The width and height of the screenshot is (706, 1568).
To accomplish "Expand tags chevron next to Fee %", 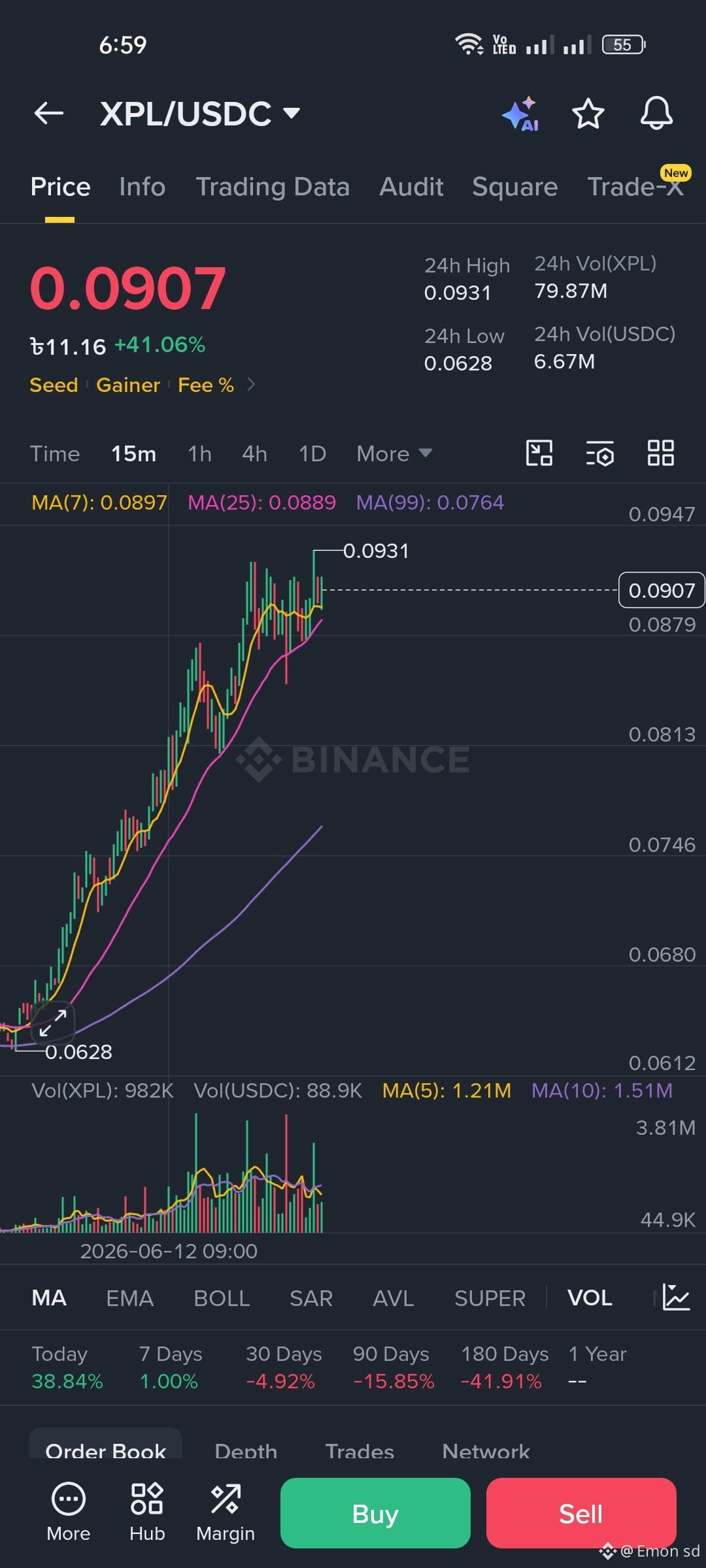I will (251, 385).
